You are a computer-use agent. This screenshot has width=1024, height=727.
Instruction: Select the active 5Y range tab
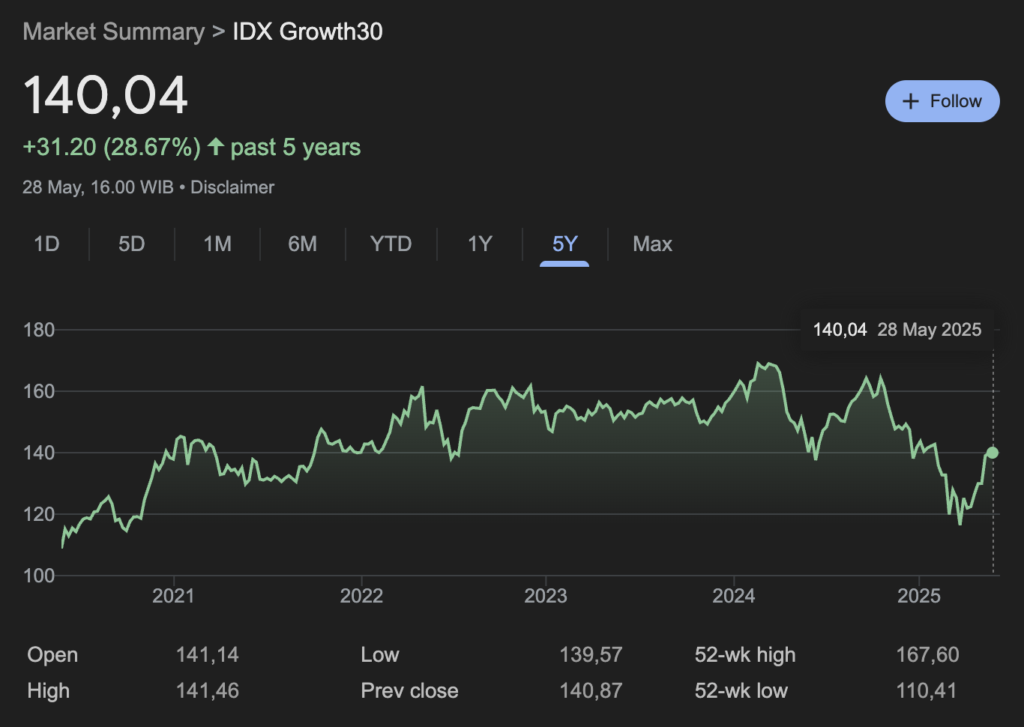coord(565,244)
